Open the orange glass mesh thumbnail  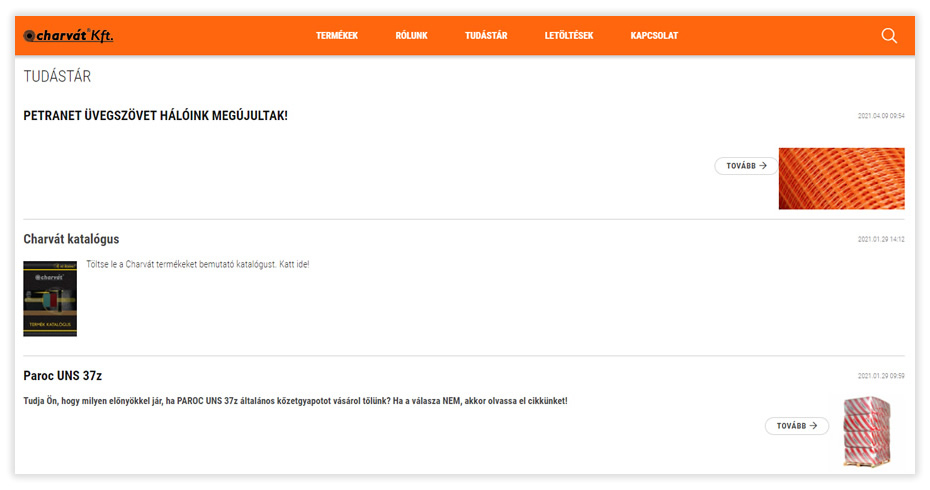[x=842, y=178]
